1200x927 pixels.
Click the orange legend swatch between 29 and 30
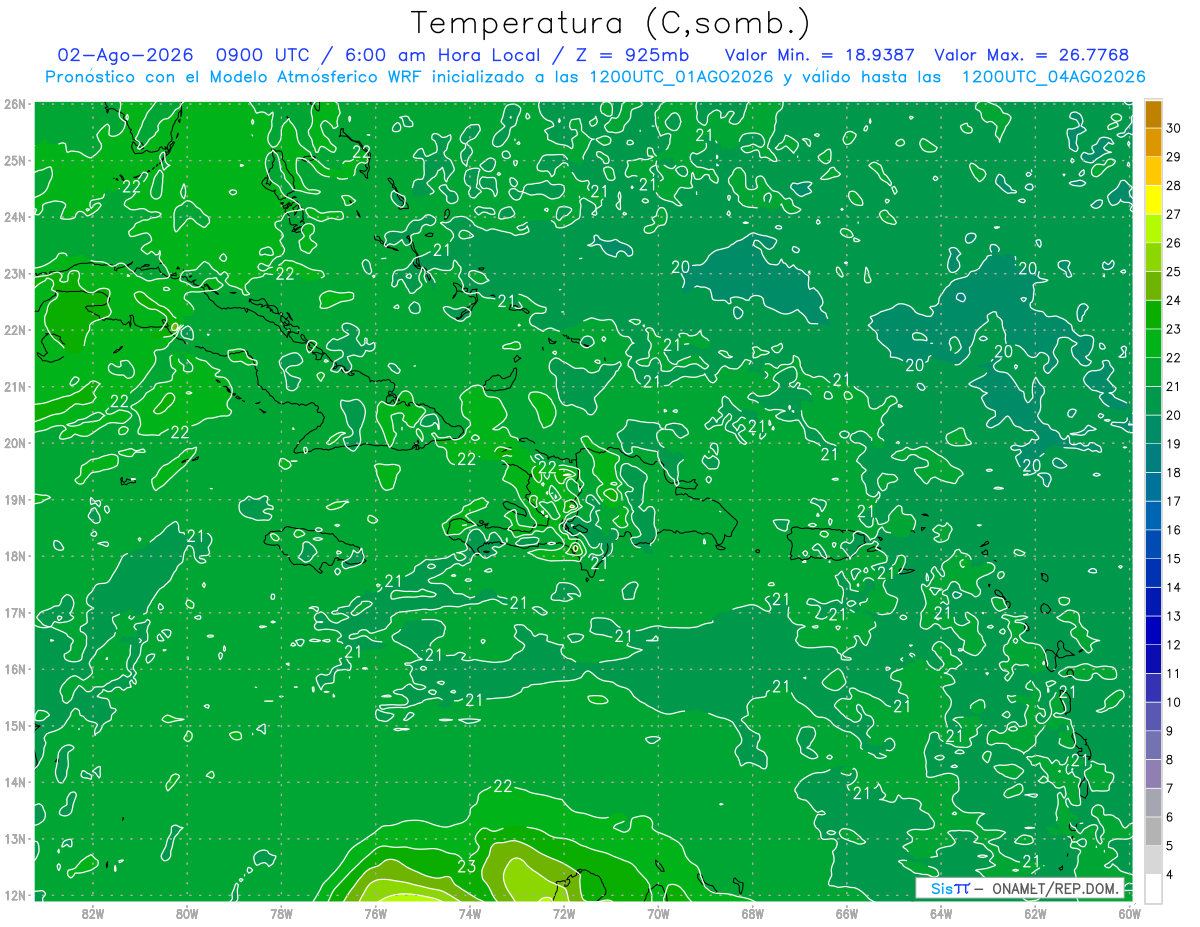pyautogui.click(x=1153, y=143)
